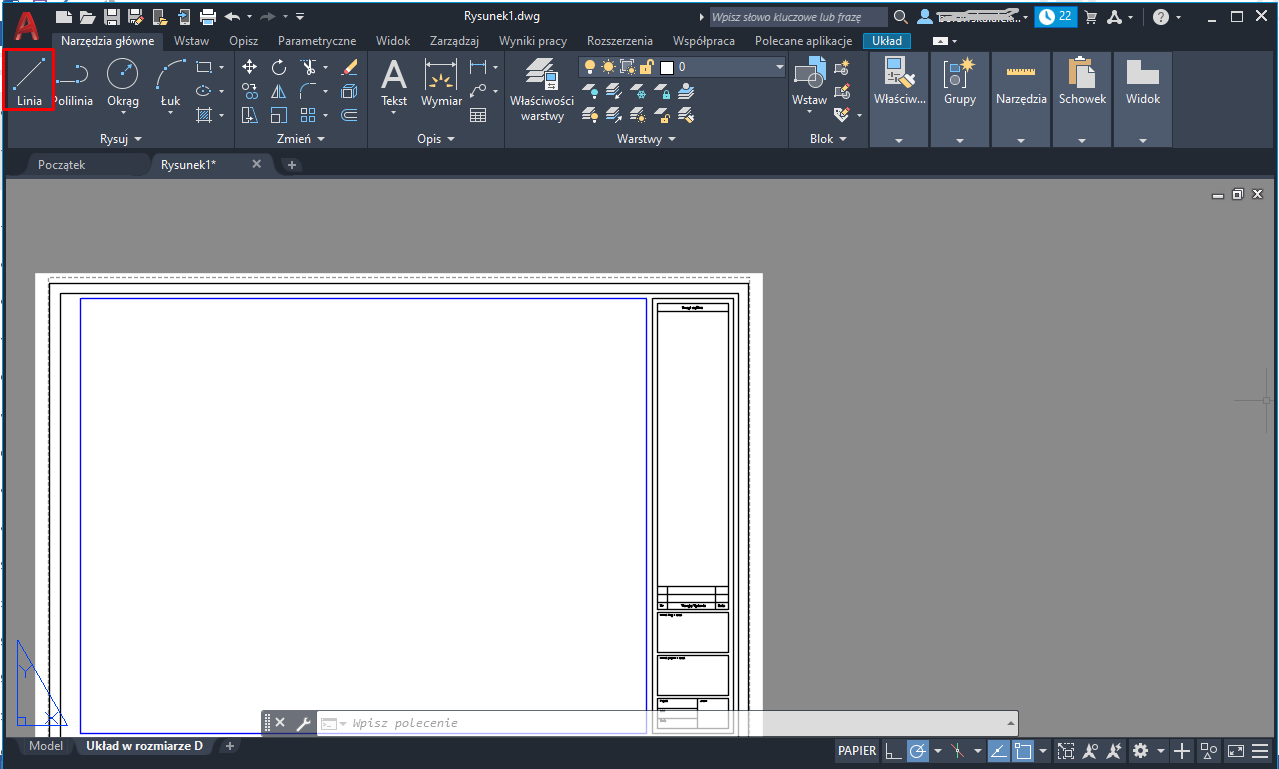
Task: Open the workspace gear dropdown arrow
Action: pos(1161,751)
